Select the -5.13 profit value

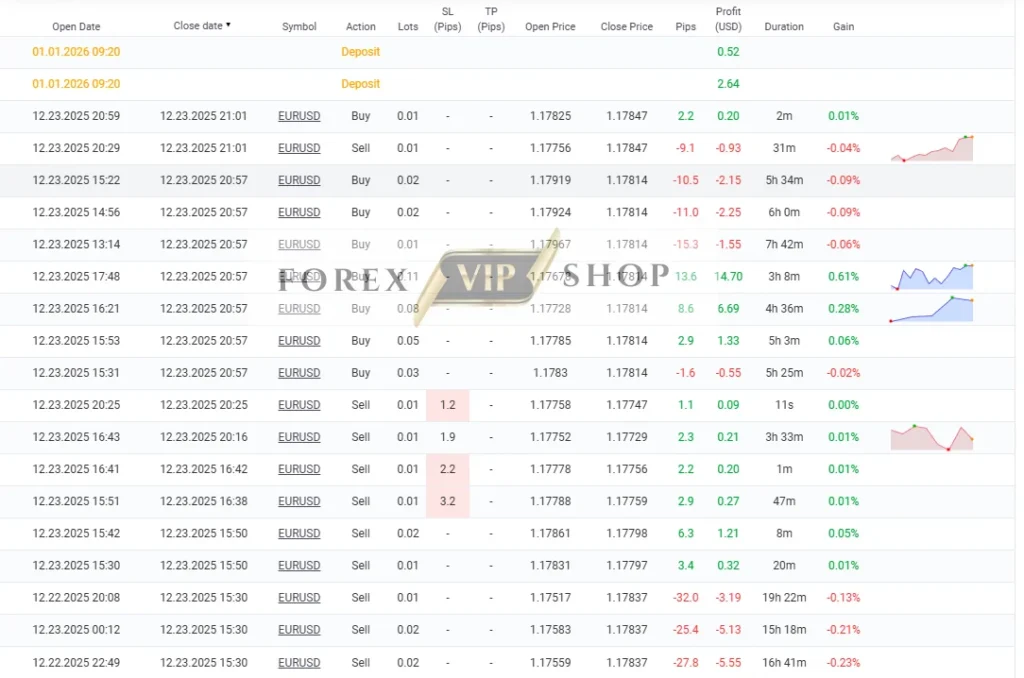point(728,630)
